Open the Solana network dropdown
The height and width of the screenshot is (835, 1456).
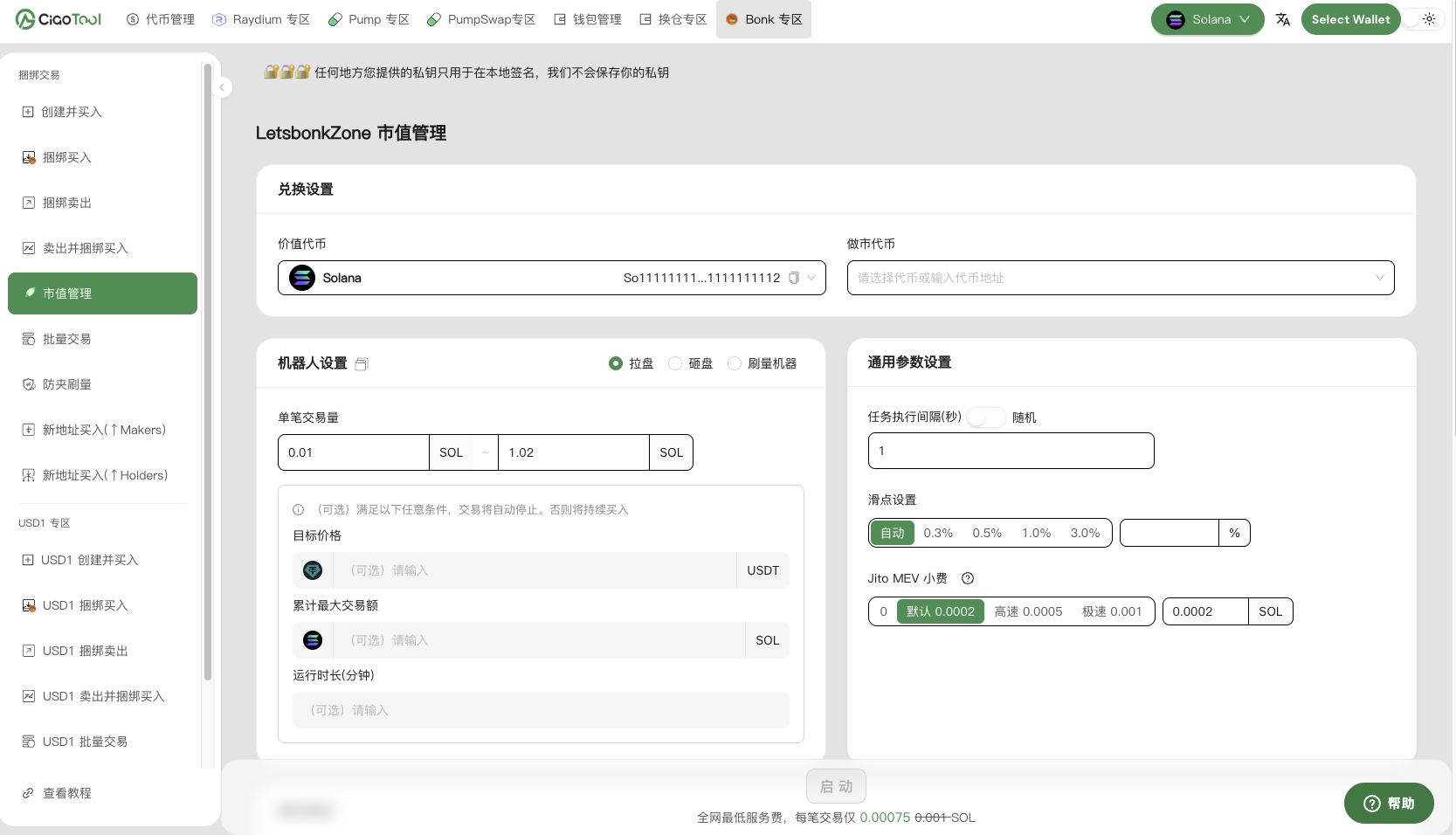(x=1207, y=19)
